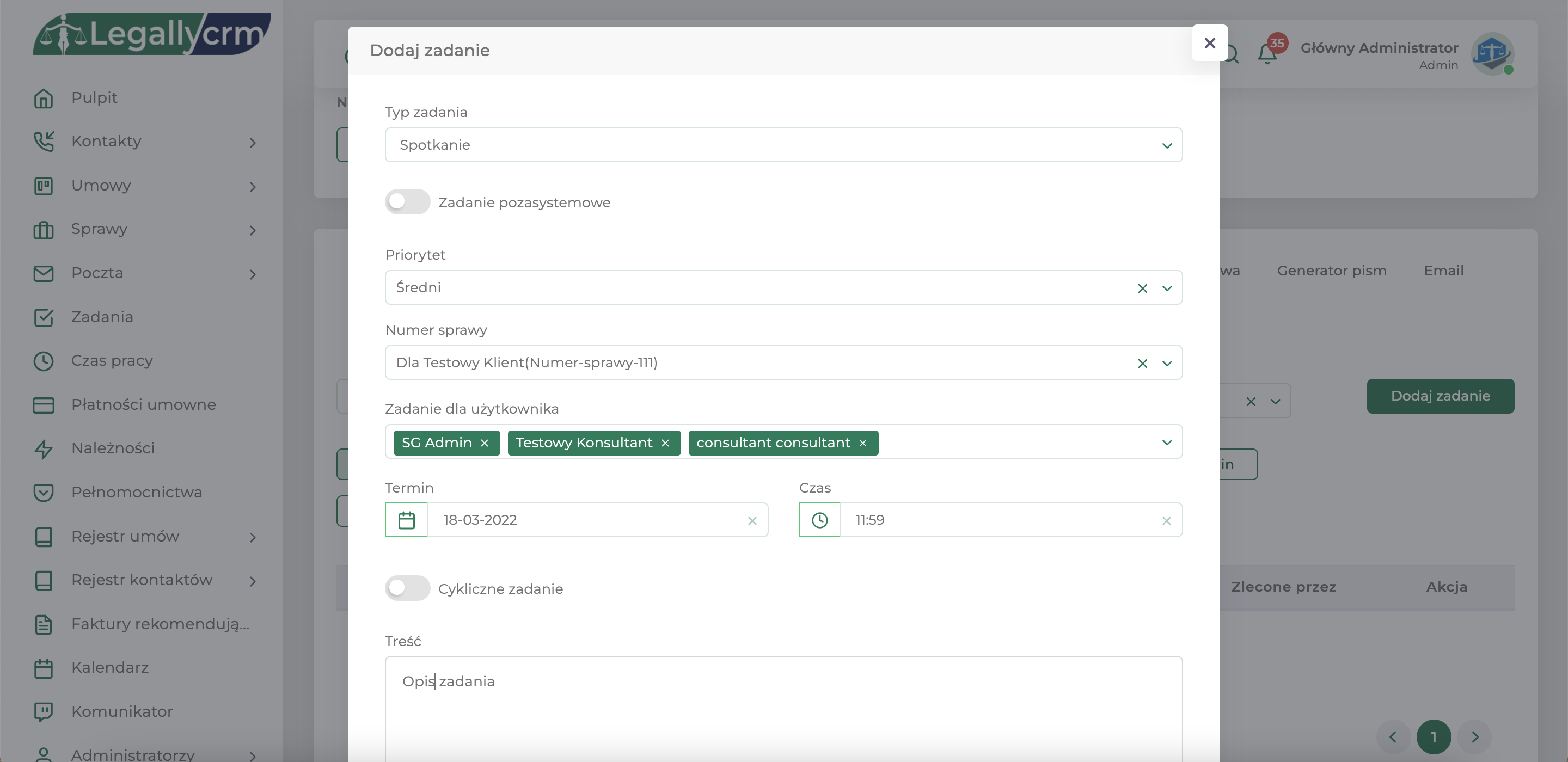1568x762 pixels.
Task: Enable the Zadanie pozasystemowe switch
Action: click(407, 202)
